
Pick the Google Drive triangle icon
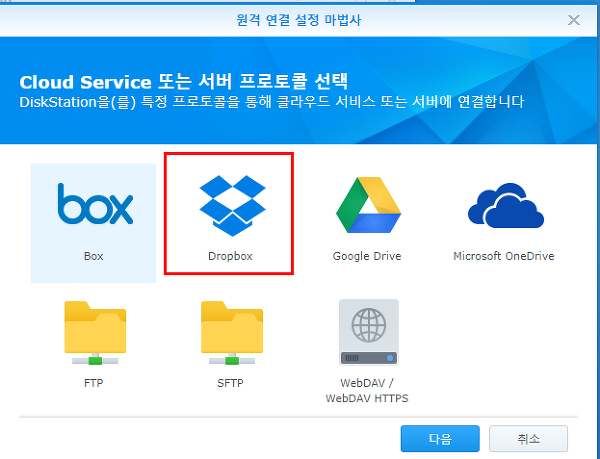pyautogui.click(x=368, y=205)
